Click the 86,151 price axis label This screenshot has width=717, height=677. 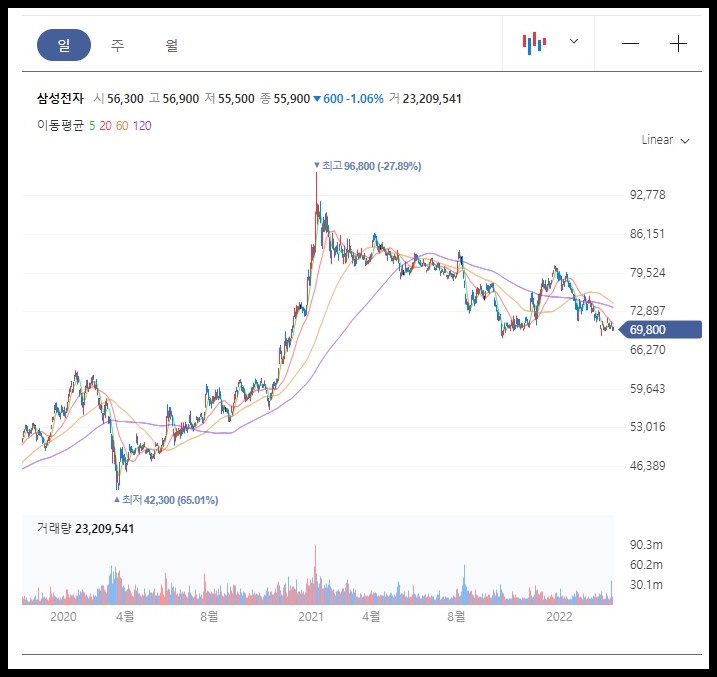[647, 234]
